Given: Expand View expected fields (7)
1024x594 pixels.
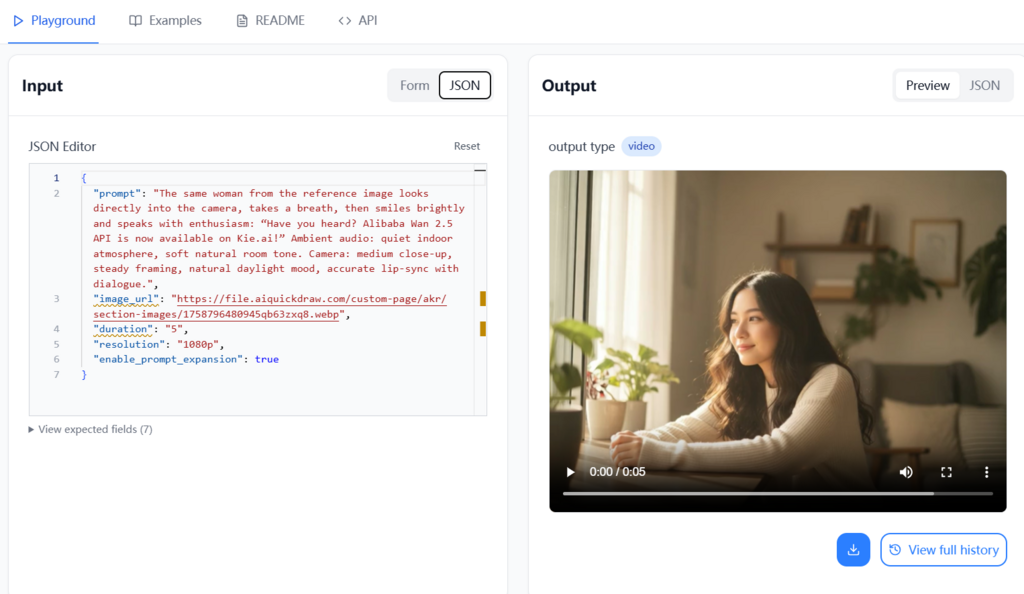Looking at the screenshot, I should pos(91,429).
